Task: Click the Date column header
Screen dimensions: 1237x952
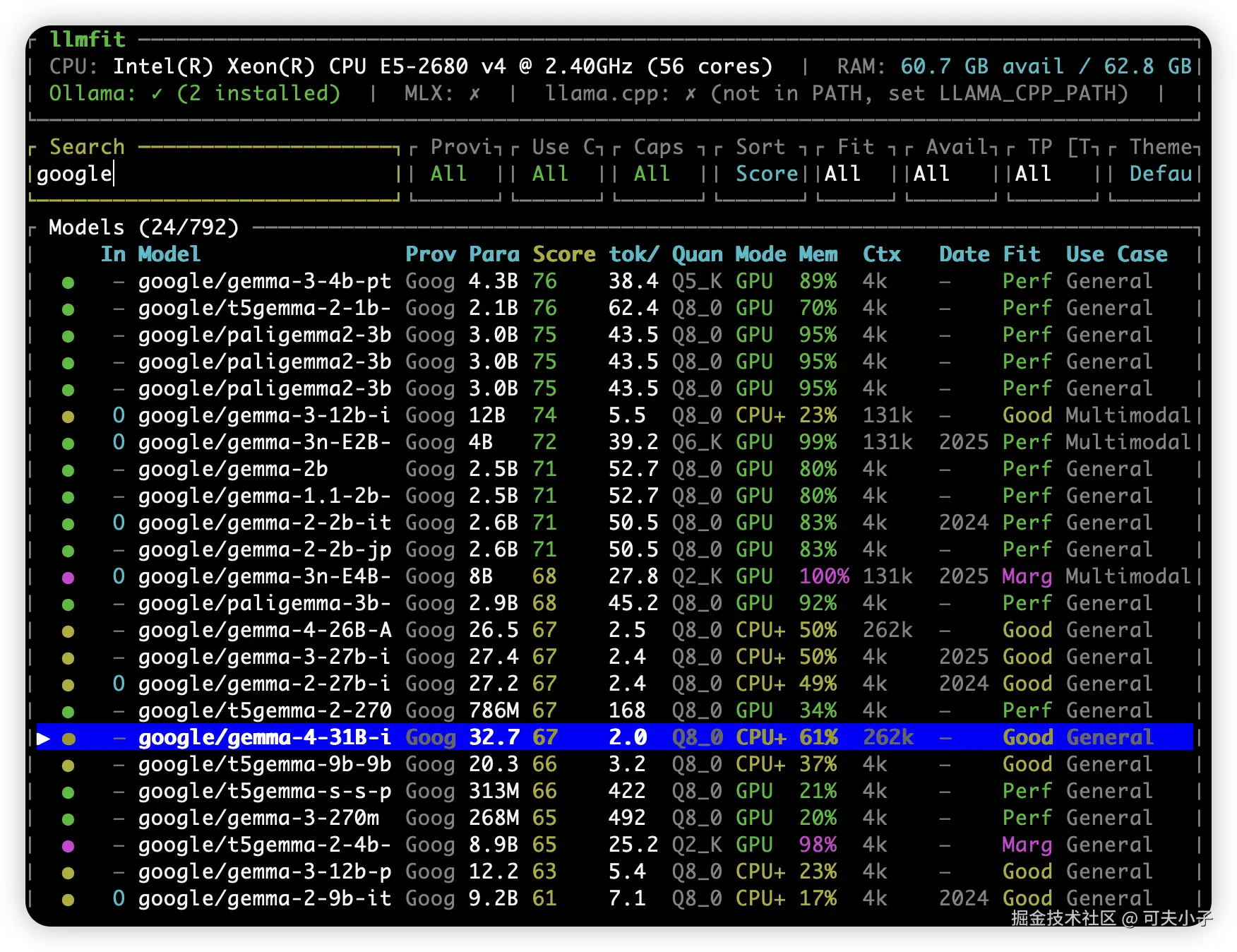Action: click(x=964, y=254)
